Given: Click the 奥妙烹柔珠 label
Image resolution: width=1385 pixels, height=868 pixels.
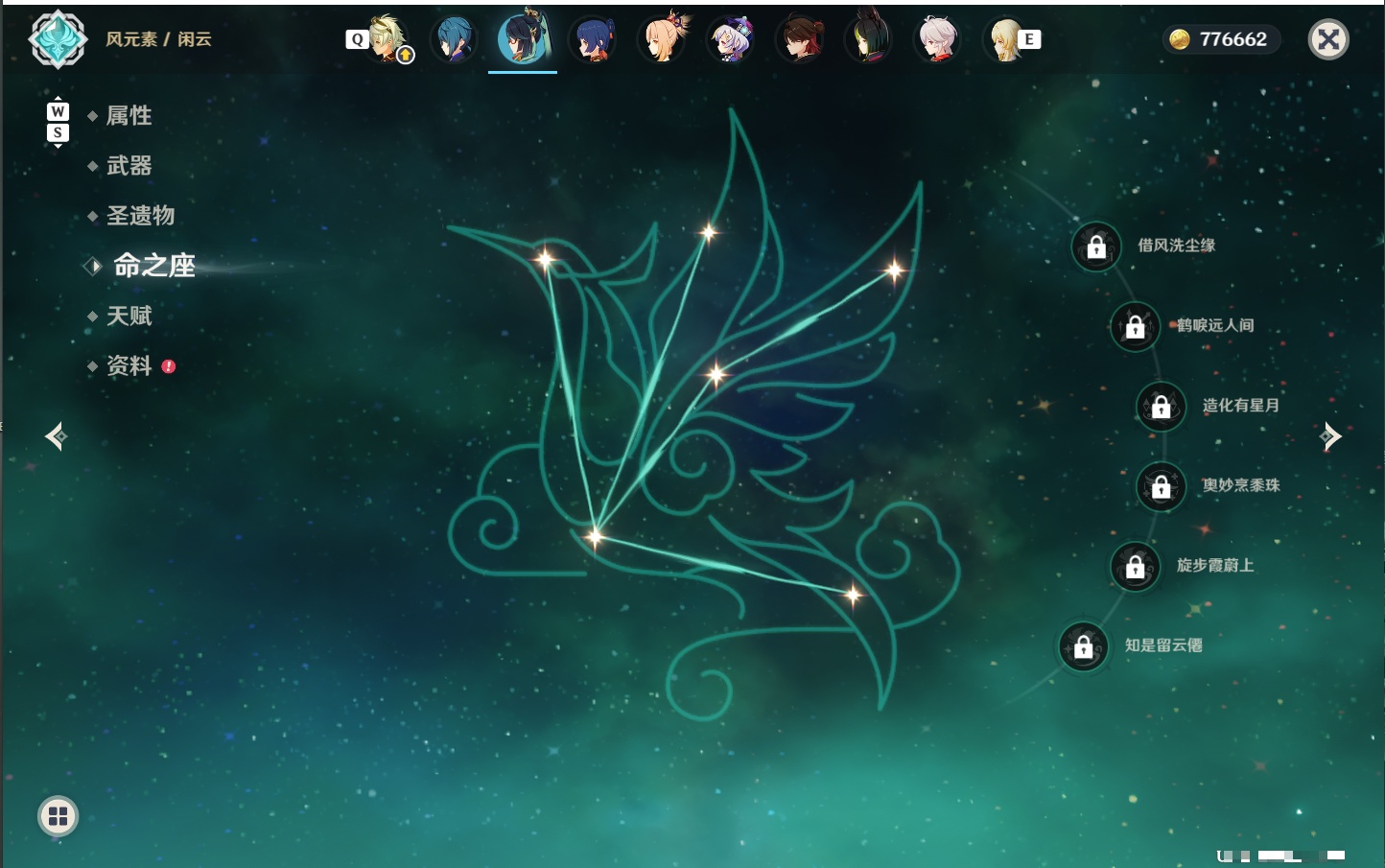Looking at the screenshot, I should tap(1241, 485).
